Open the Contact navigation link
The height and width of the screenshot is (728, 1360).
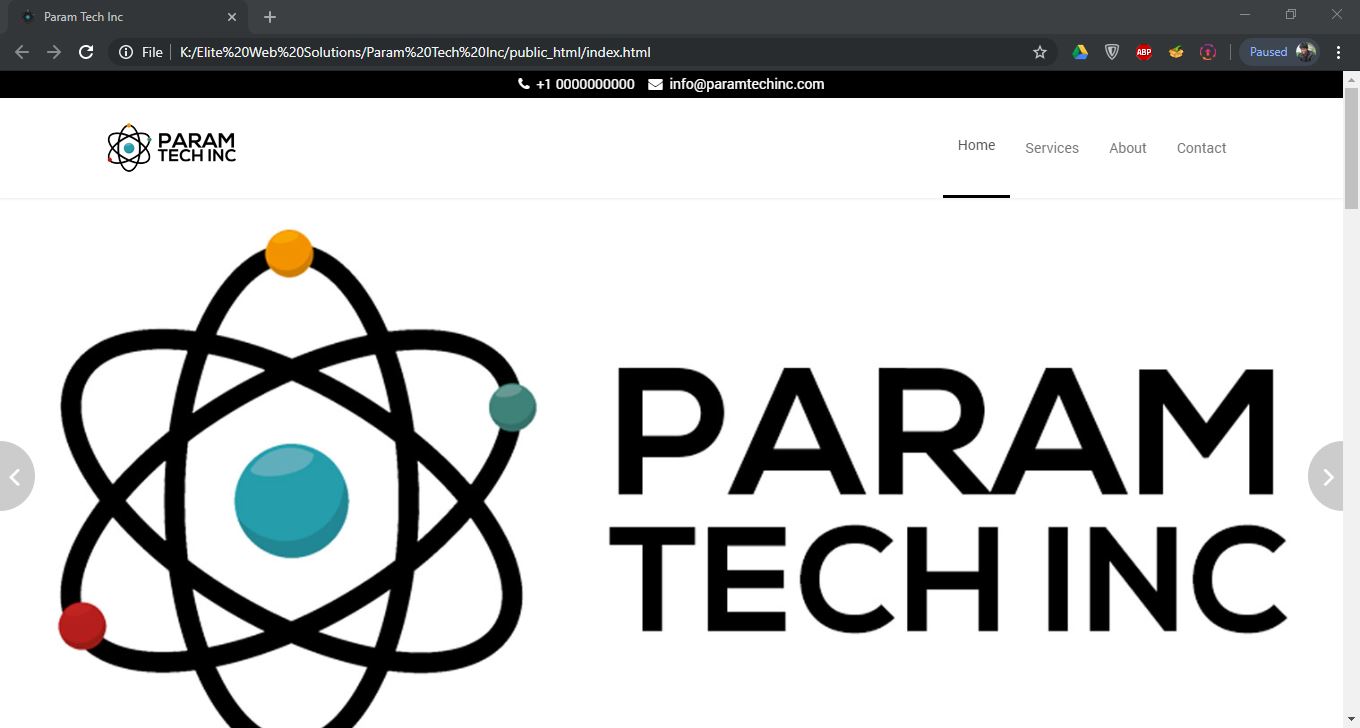point(1201,148)
